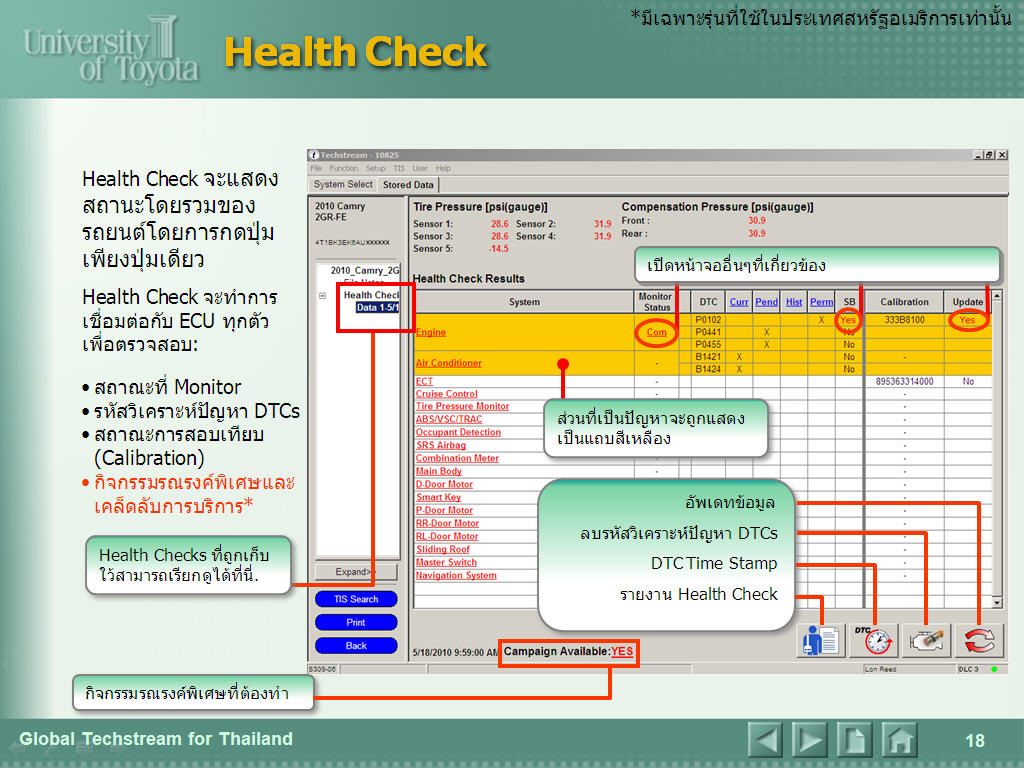Open the Engine system link
Viewport: 1024px width, 768px height.
[431, 332]
